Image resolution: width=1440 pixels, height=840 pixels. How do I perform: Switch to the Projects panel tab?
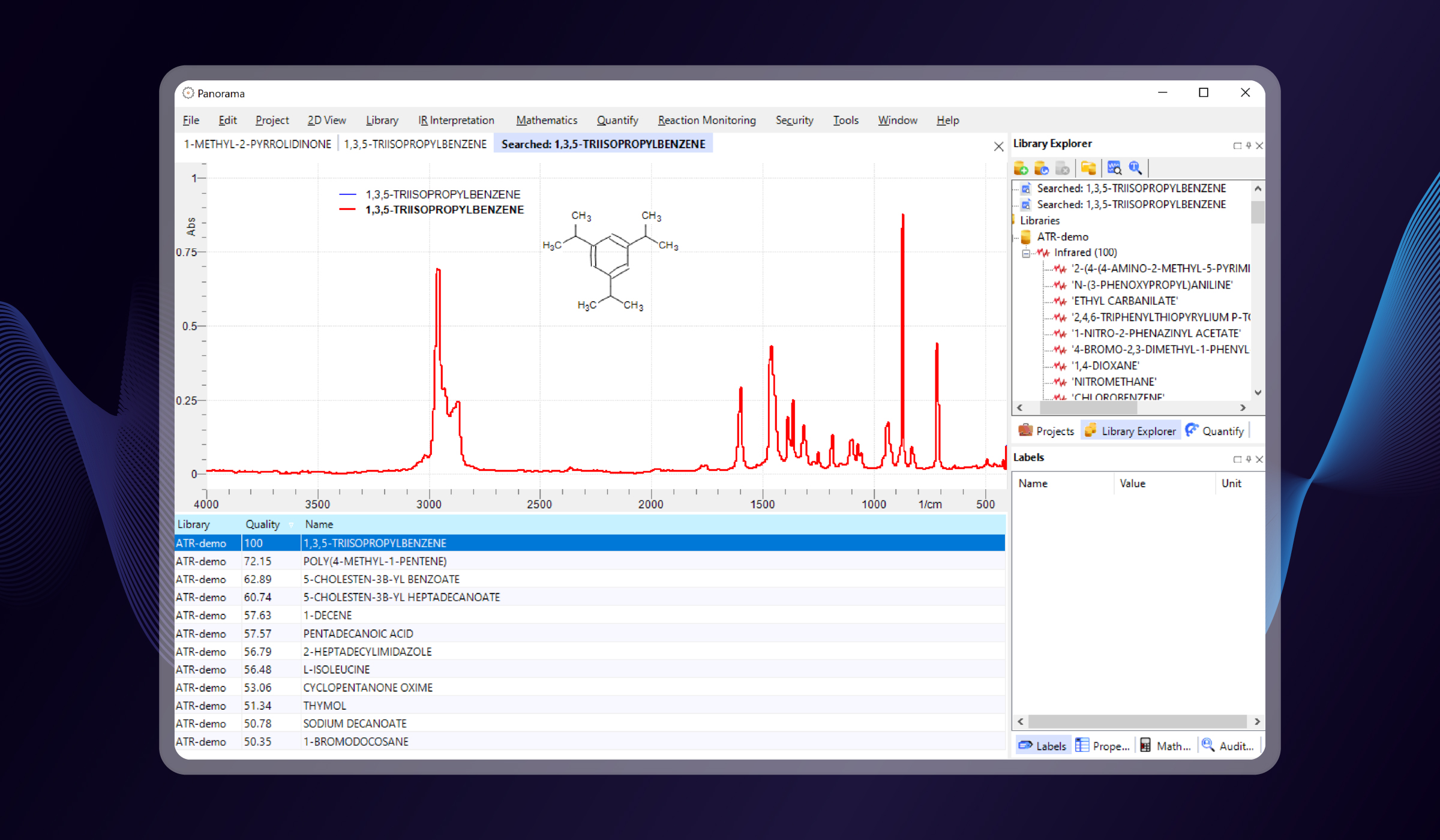point(1046,431)
